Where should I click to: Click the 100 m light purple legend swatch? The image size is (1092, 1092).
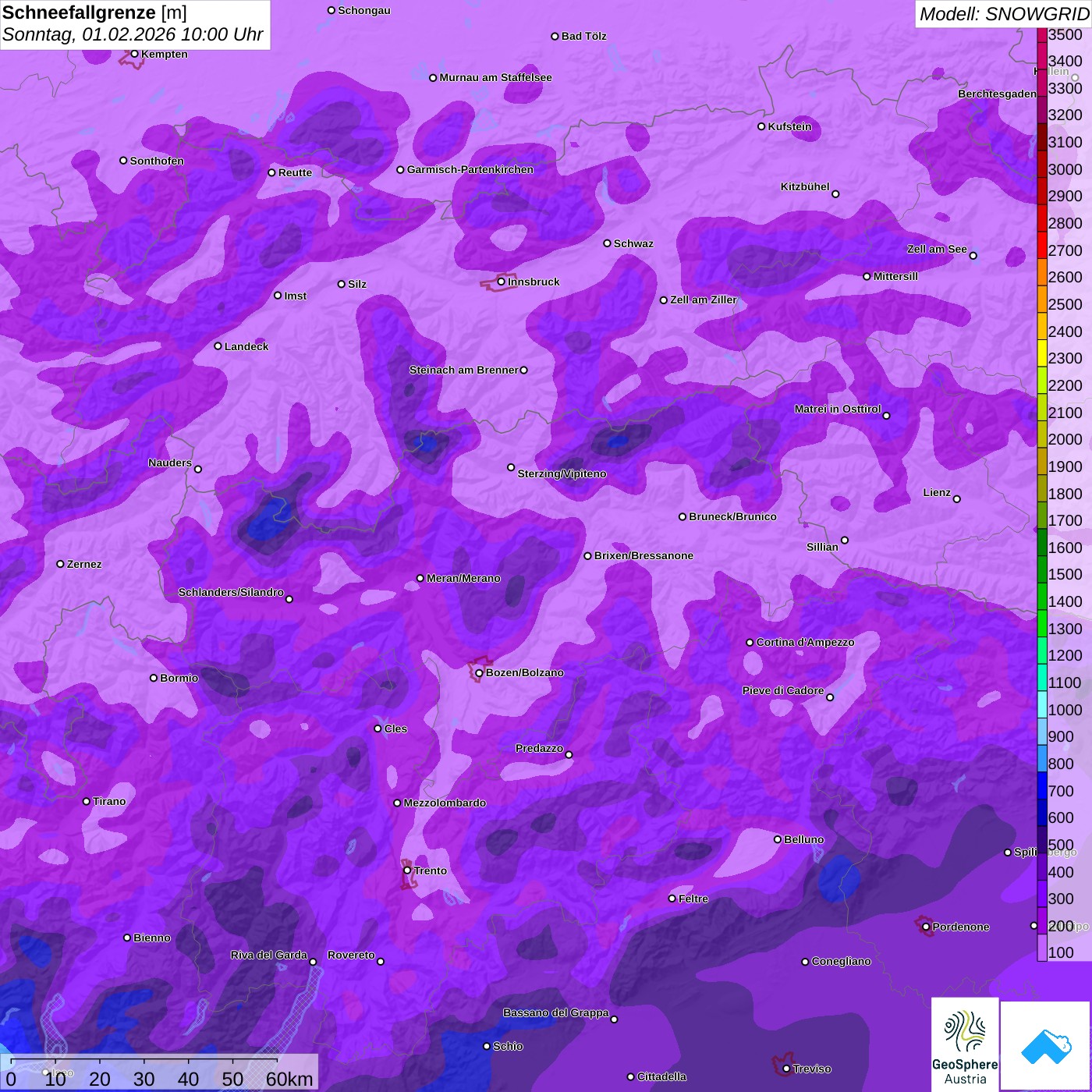(x=1042, y=948)
